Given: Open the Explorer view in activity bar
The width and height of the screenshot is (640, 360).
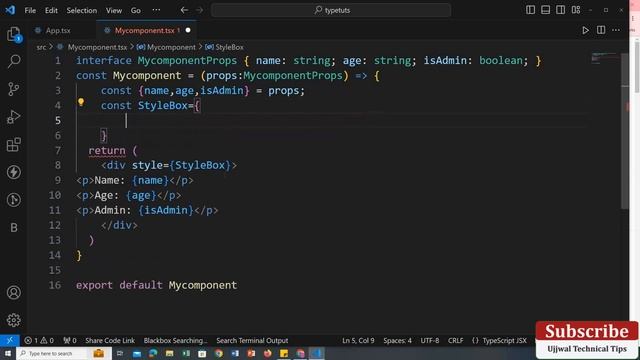Looking at the screenshot, I should [x=14, y=34].
